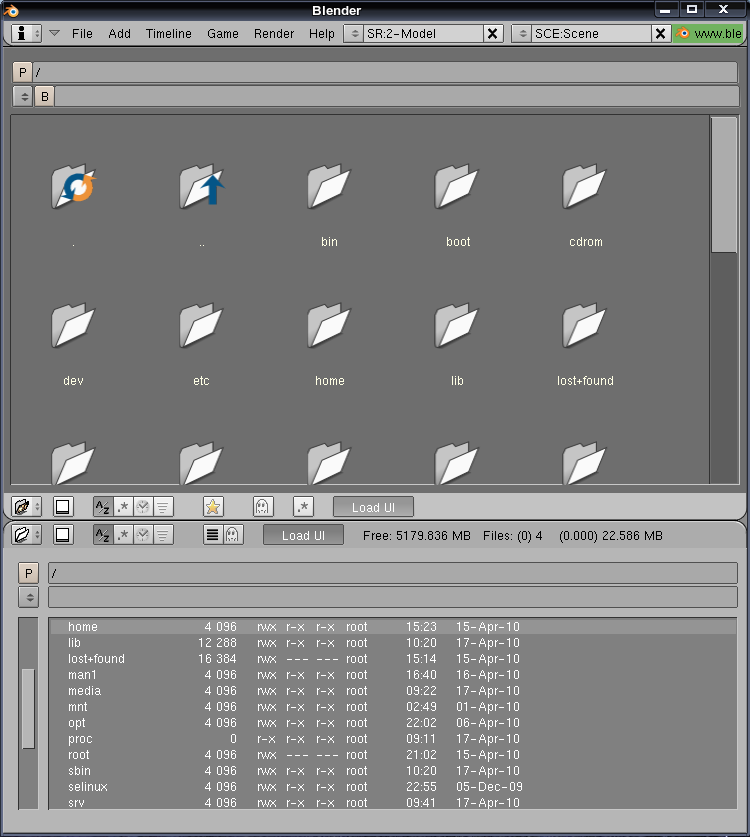The width and height of the screenshot is (750, 837).
Task: Open the SCE:Scene selector arrows
Action: coord(522,34)
